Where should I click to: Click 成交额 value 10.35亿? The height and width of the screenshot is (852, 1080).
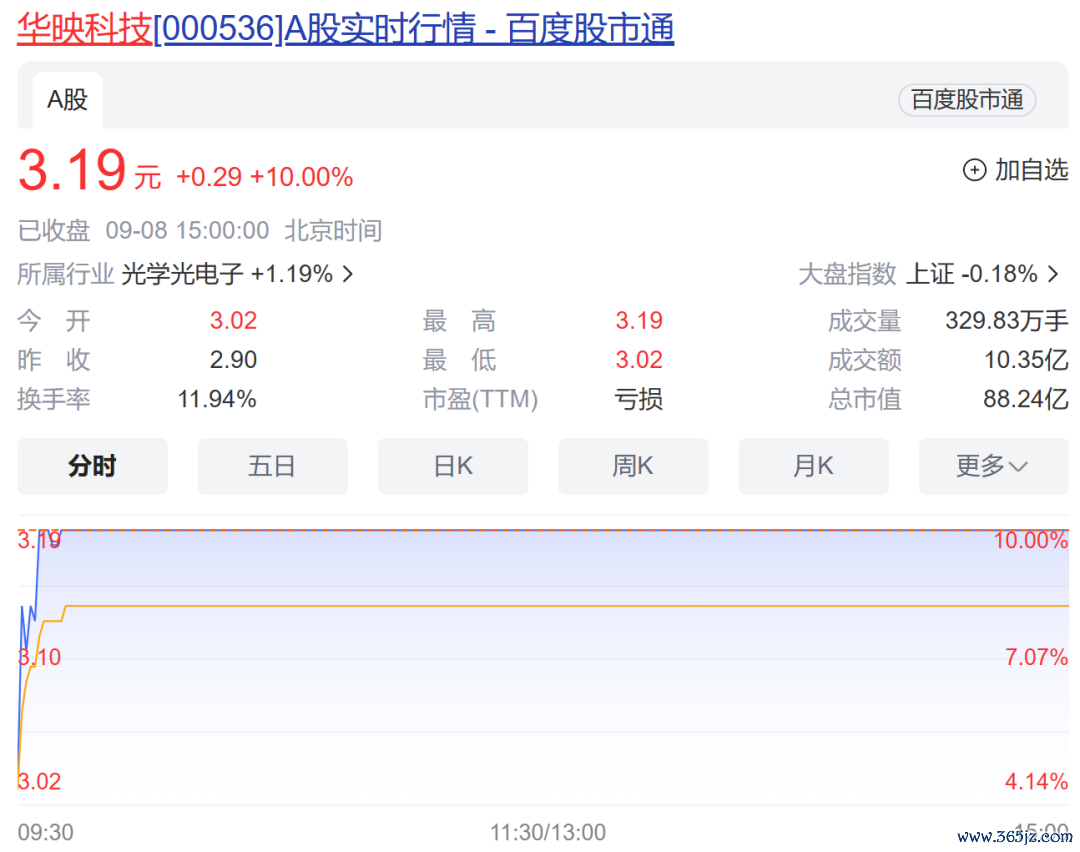(1026, 360)
